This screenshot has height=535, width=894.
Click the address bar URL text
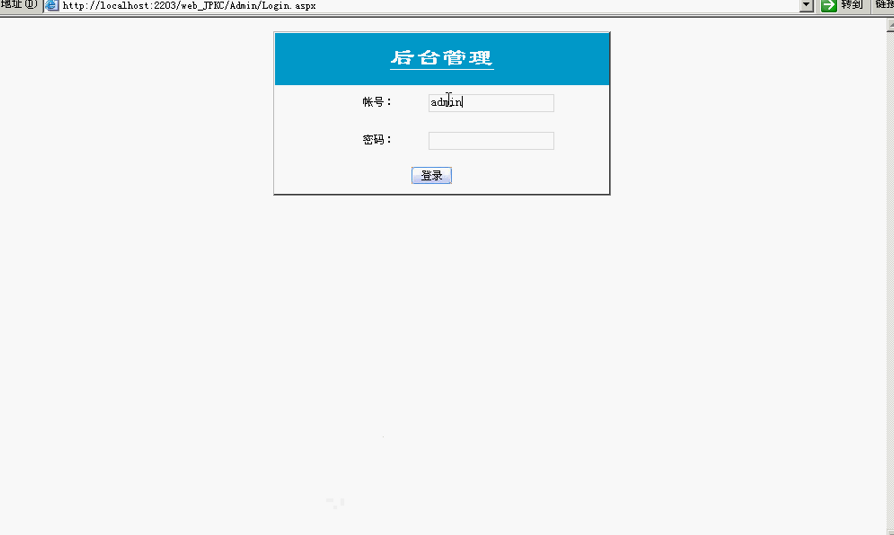tap(189, 6)
